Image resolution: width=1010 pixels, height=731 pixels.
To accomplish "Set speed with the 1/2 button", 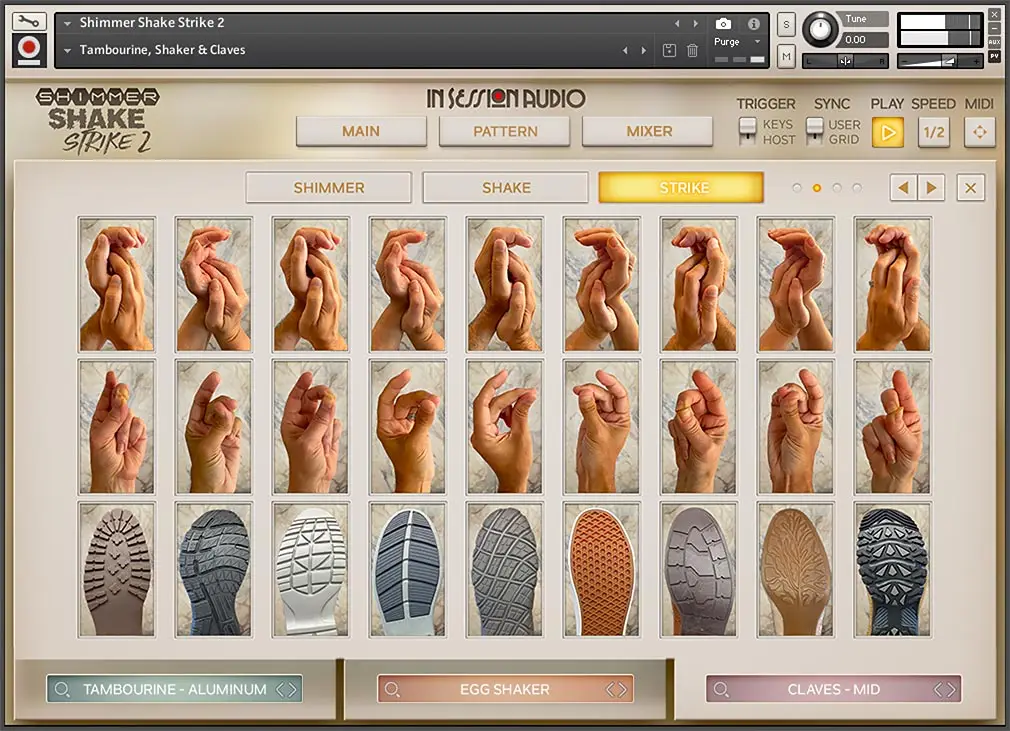I will tap(934, 133).
